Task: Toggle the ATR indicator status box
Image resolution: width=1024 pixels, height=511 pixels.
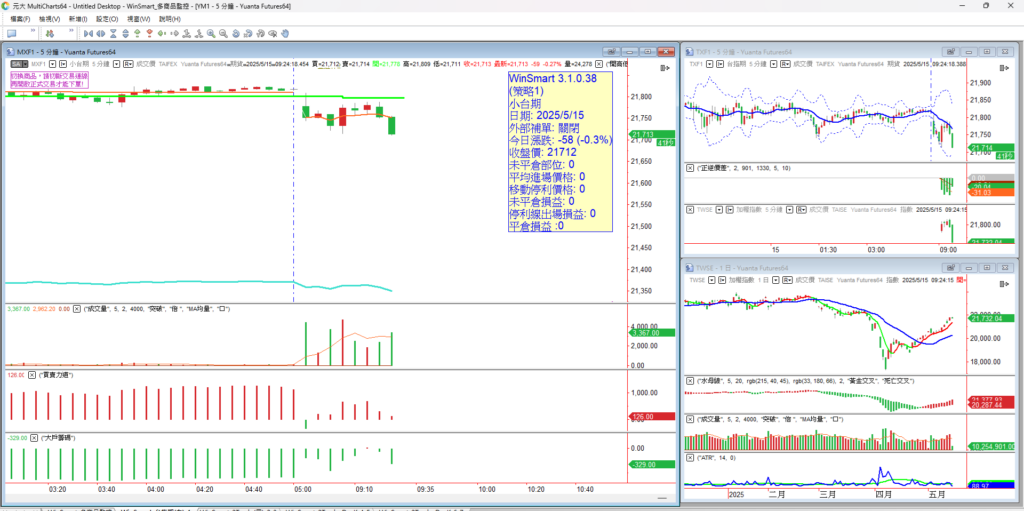Action: pyautogui.click(x=690, y=457)
